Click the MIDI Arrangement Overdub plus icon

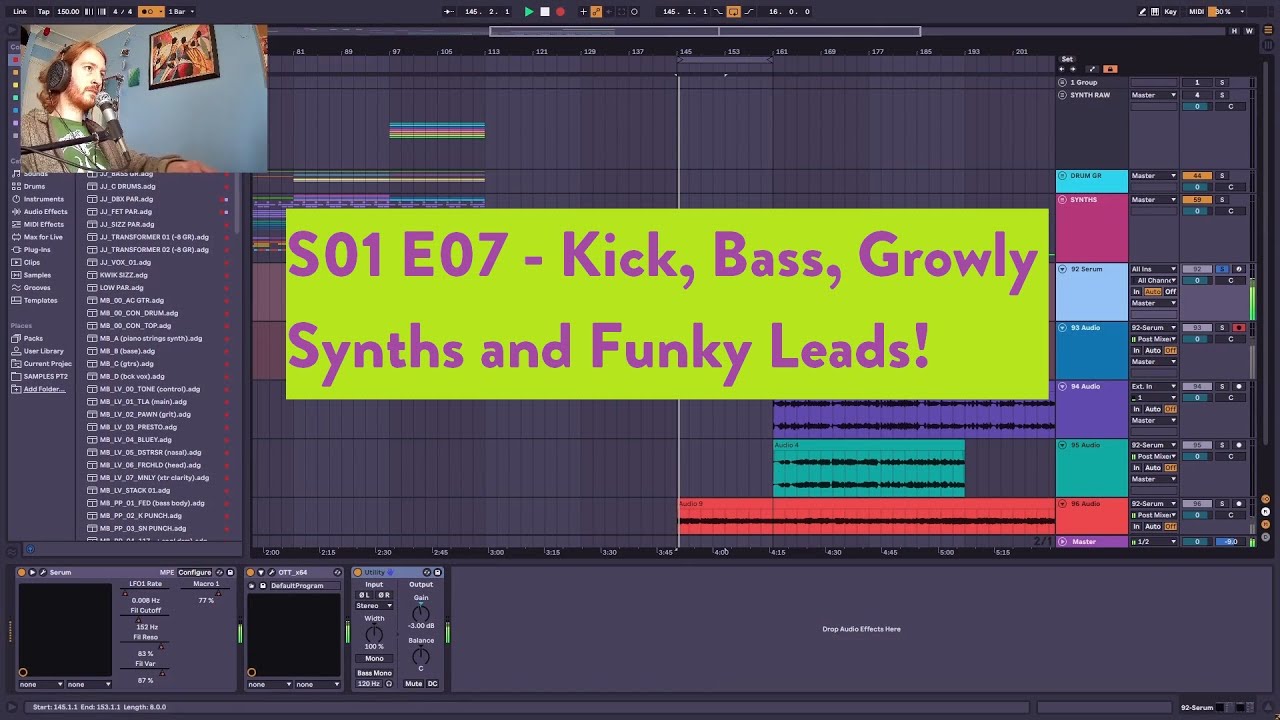(x=583, y=11)
